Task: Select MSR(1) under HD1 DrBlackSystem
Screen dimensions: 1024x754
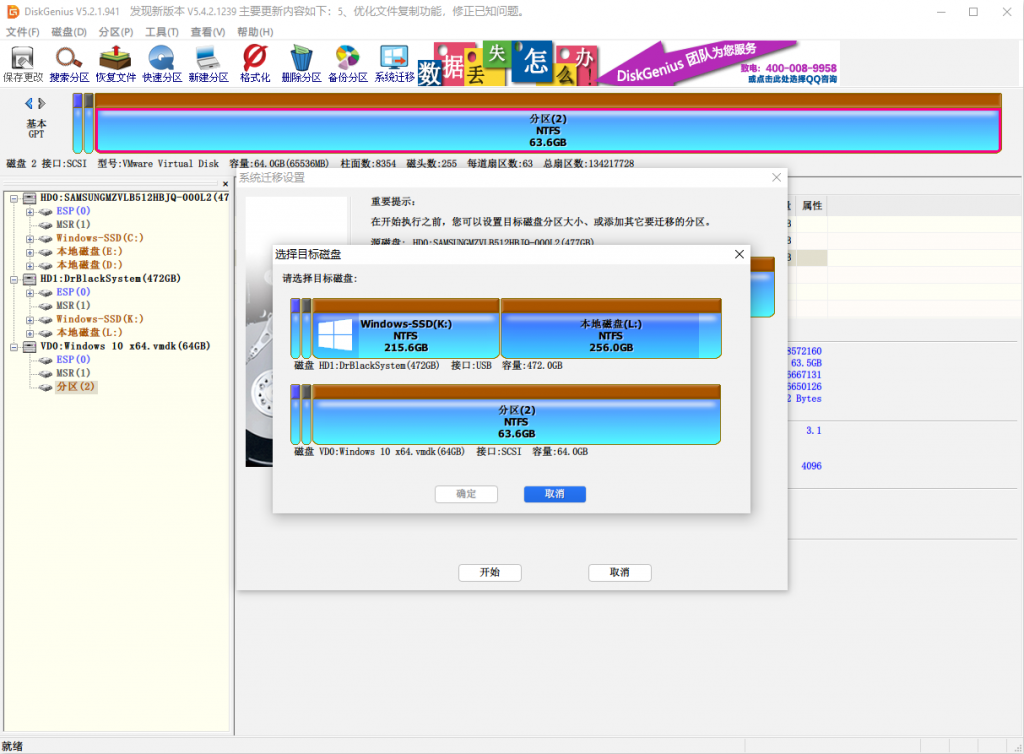Action: click(73, 306)
